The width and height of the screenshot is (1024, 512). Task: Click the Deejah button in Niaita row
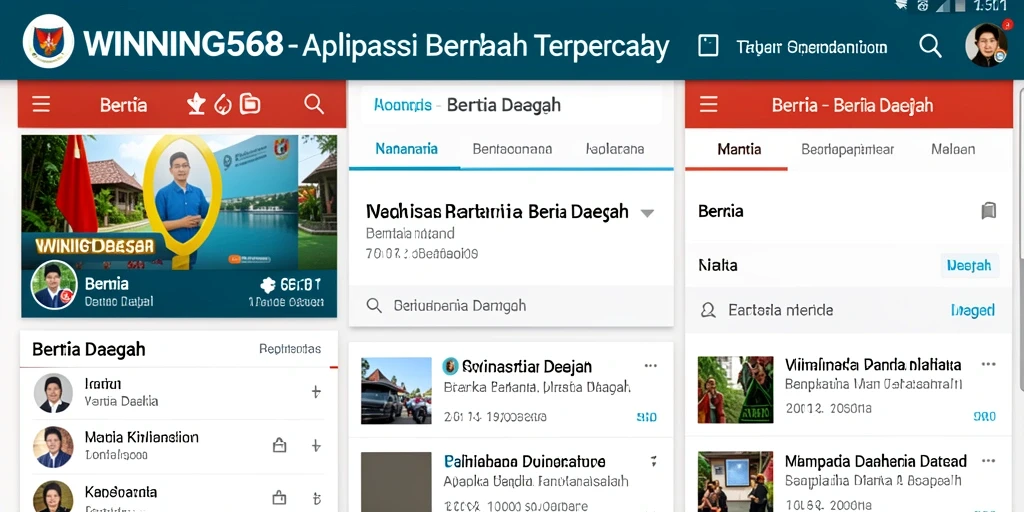[x=970, y=265]
